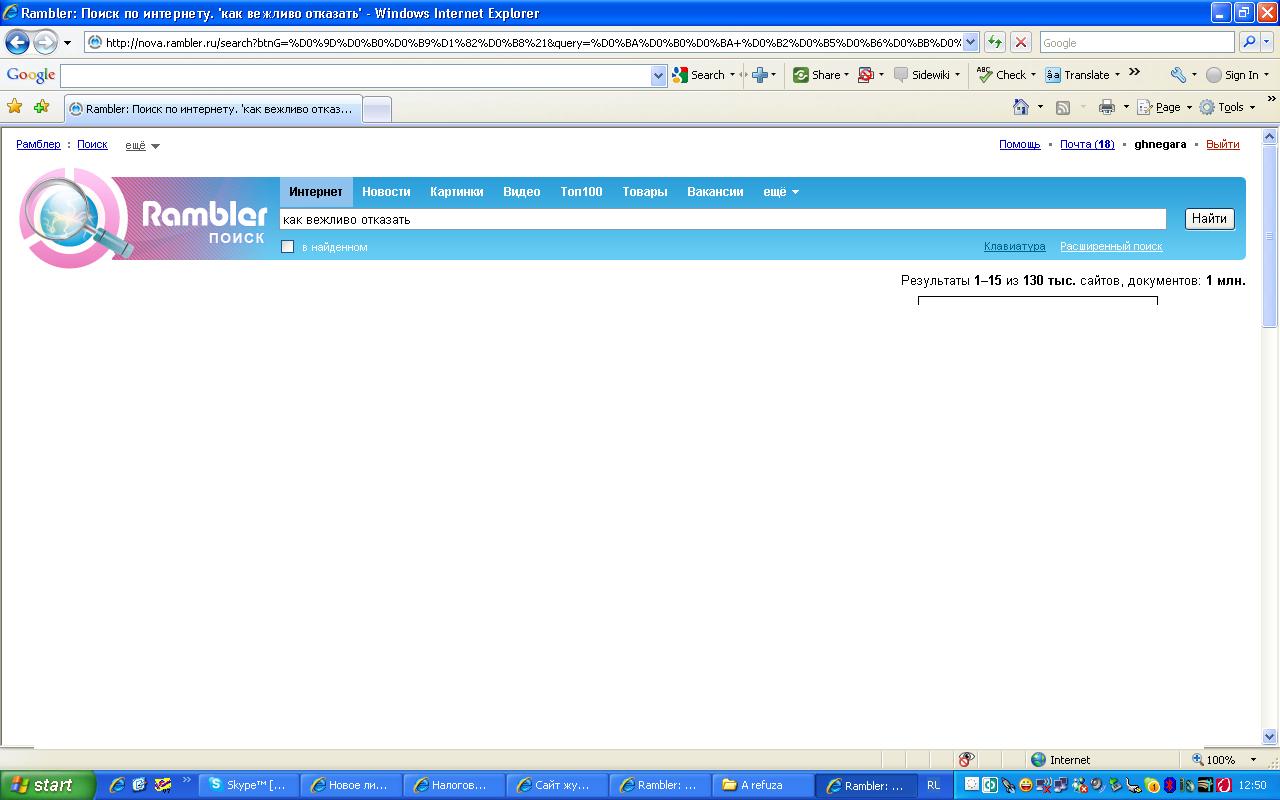Click the IE Google search box
This screenshot has width=1280, height=800.
(1138, 43)
